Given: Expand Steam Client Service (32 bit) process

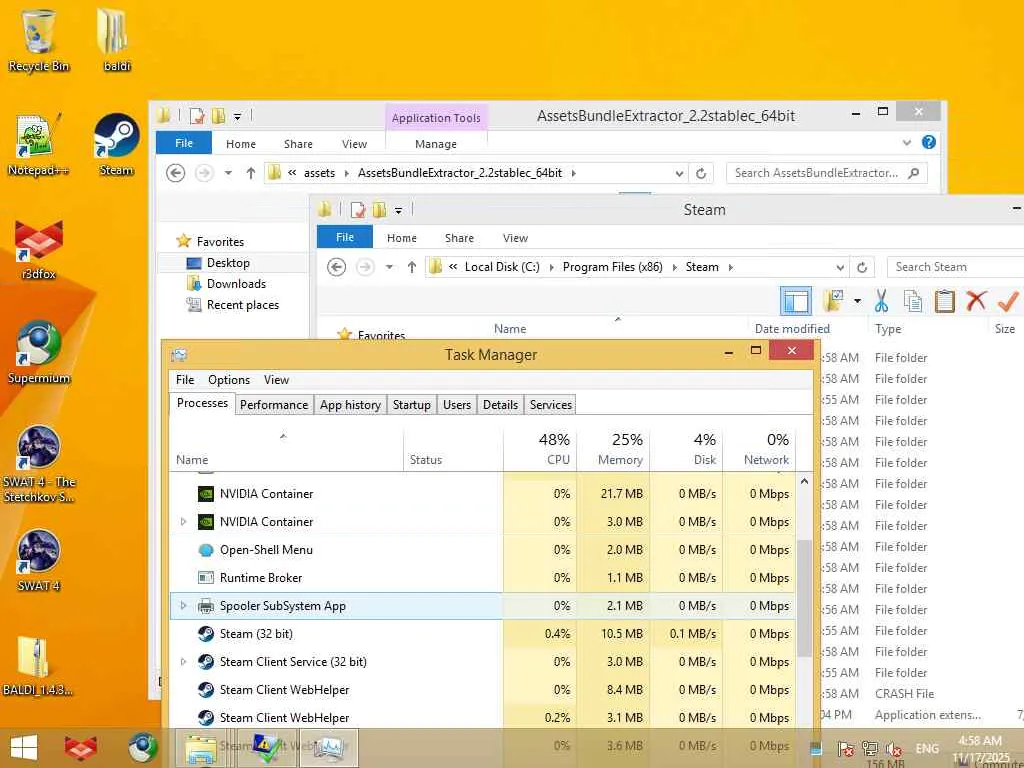Looking at the screenshot, I should point(184,662).
